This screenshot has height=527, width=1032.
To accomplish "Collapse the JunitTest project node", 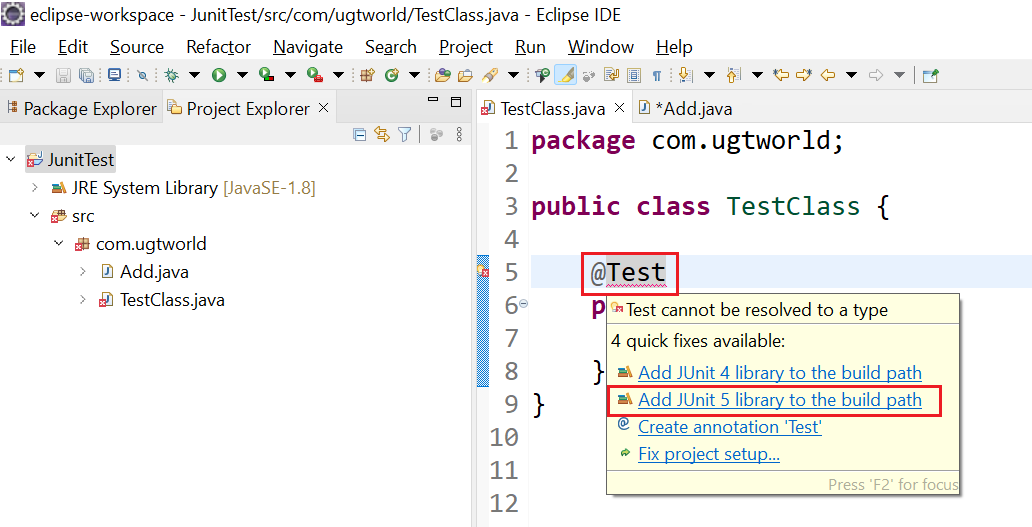I will coord(11,159).
